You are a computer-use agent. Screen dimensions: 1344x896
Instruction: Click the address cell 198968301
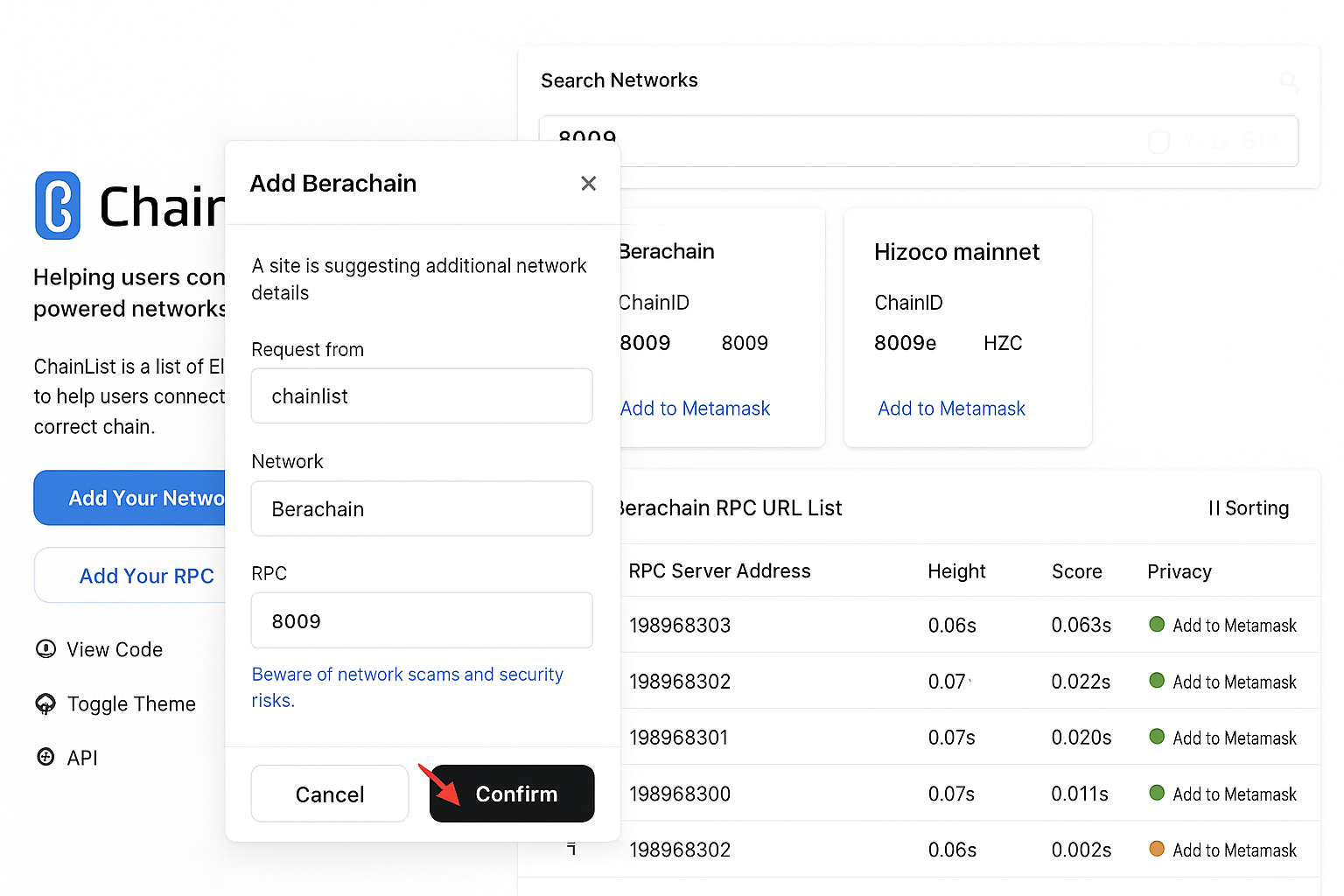(678, 738)
